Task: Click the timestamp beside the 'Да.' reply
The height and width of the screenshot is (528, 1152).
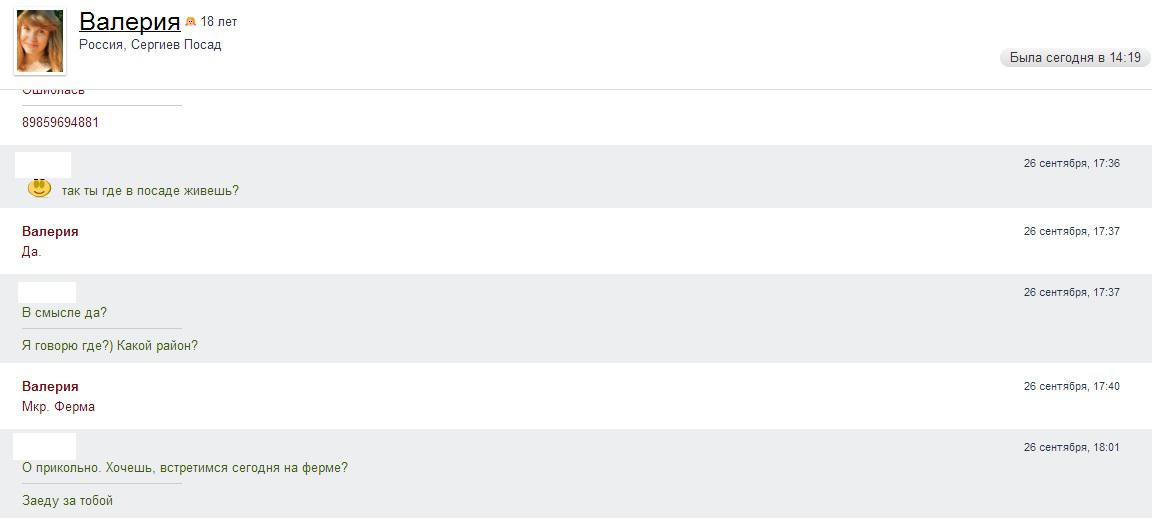Action: coord(1071,231)
